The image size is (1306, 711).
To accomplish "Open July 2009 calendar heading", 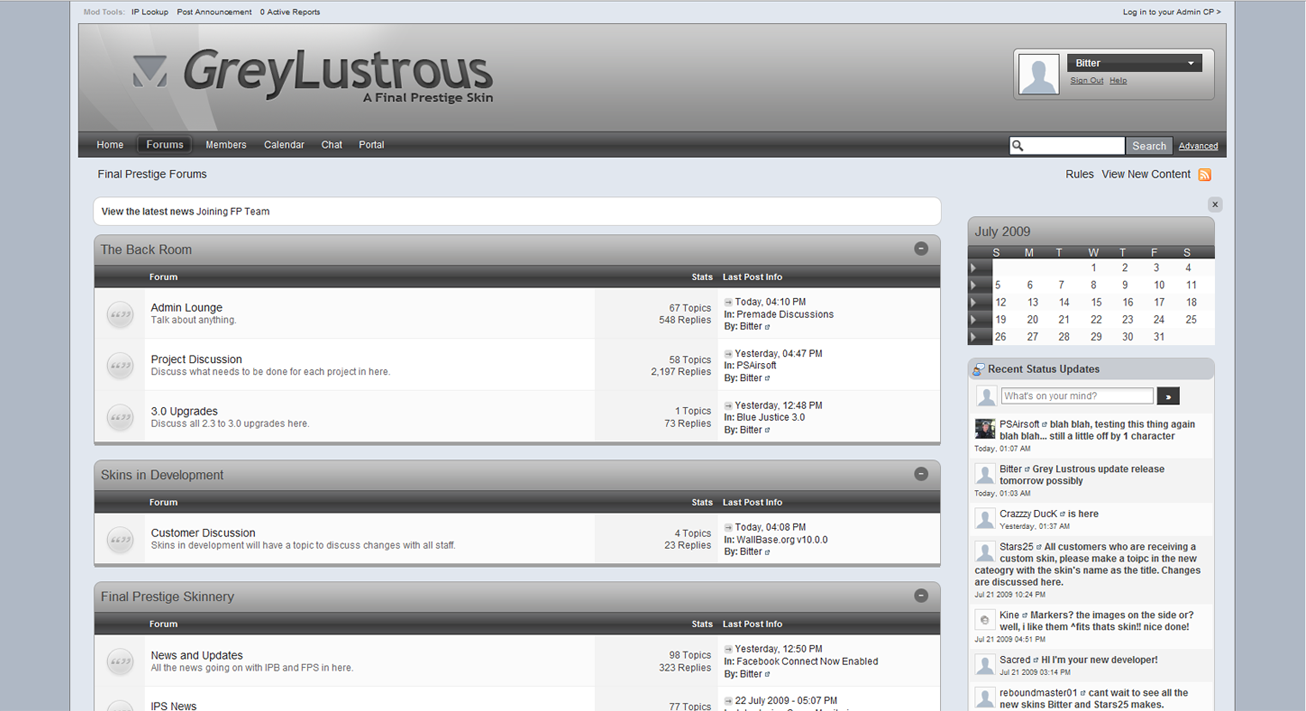I will point(1002,232).
